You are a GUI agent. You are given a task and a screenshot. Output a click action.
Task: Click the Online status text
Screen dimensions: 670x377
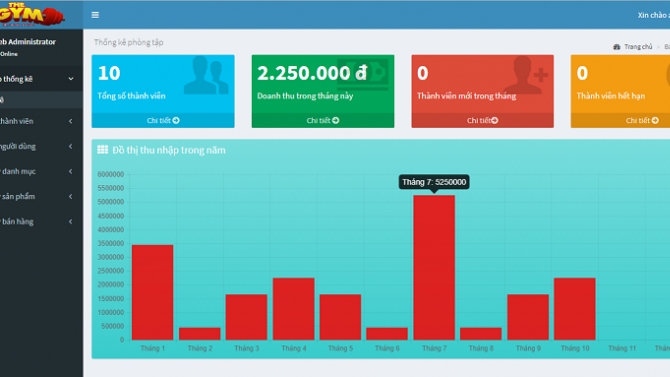(x=9, y=54)
